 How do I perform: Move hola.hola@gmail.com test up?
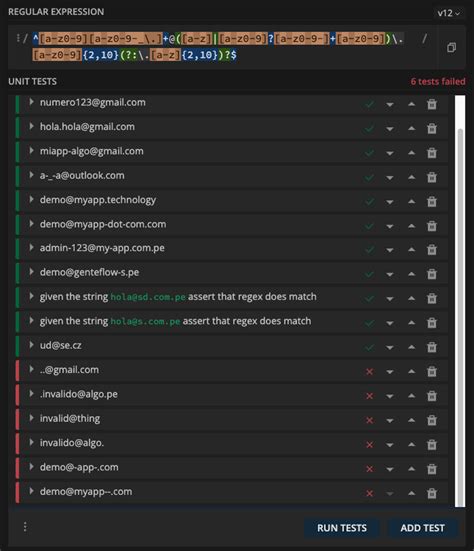pos(411,129)
